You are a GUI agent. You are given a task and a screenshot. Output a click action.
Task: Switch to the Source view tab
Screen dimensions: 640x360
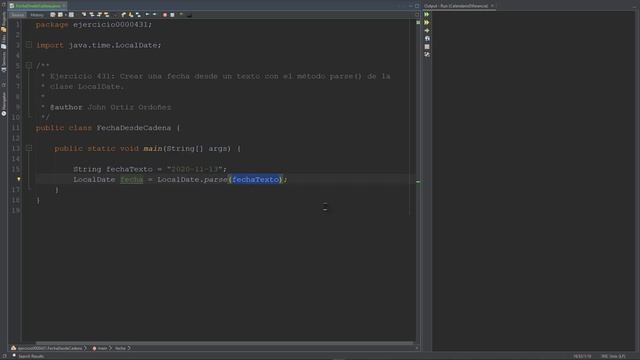(x=18, y=15)
